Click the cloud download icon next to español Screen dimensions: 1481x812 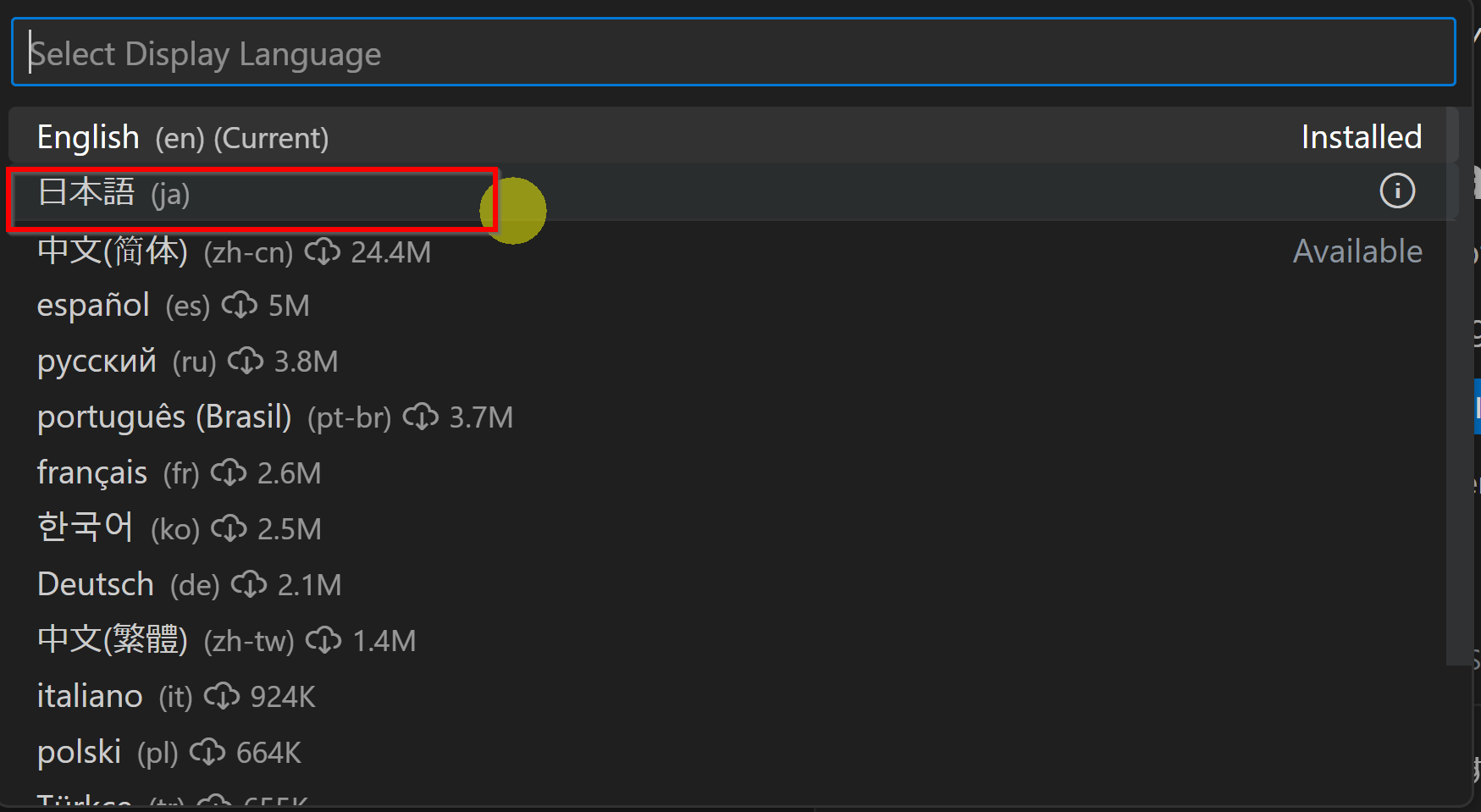(x=240, y=306)
